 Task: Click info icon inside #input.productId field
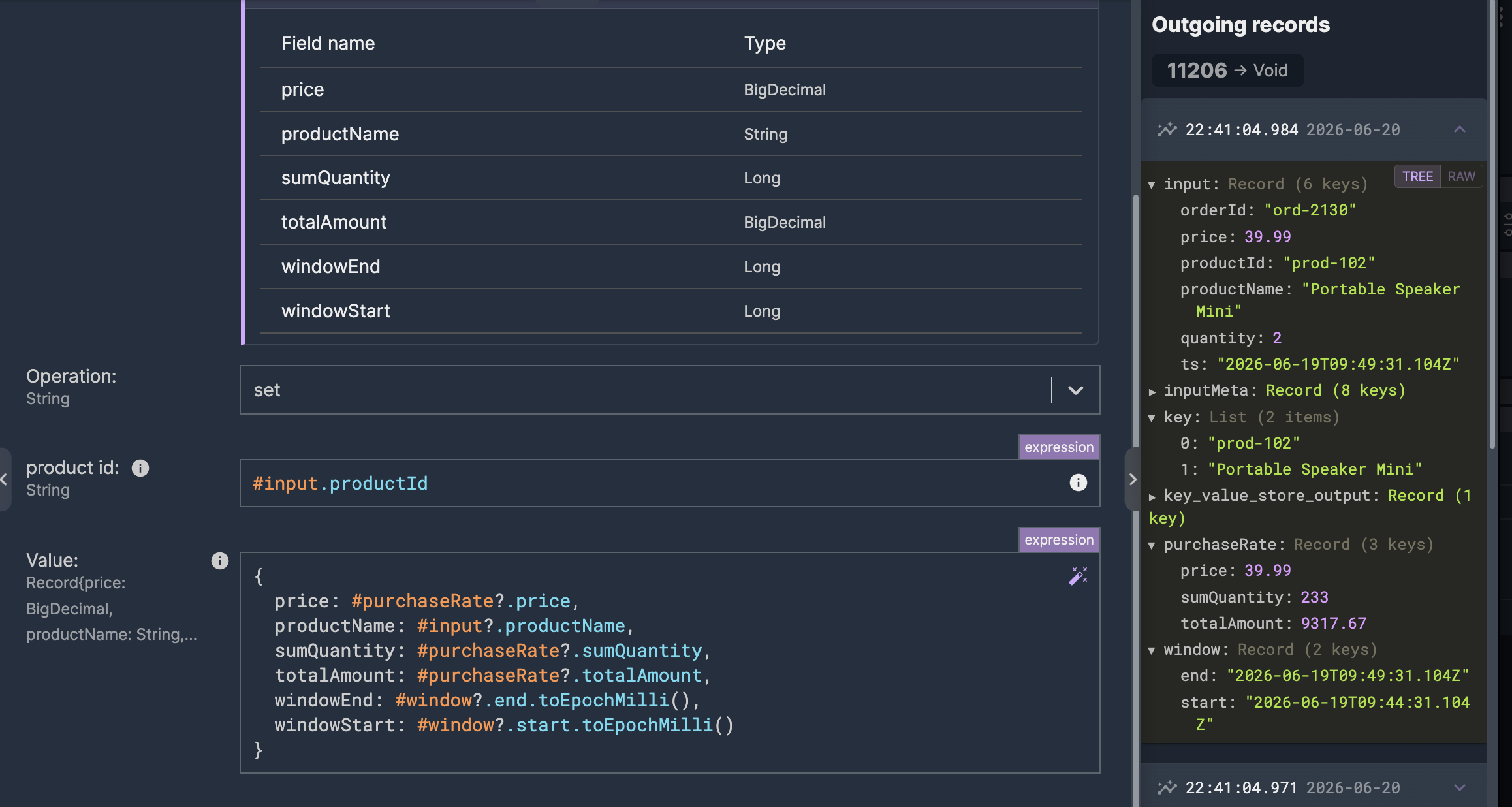point(1079,483)
